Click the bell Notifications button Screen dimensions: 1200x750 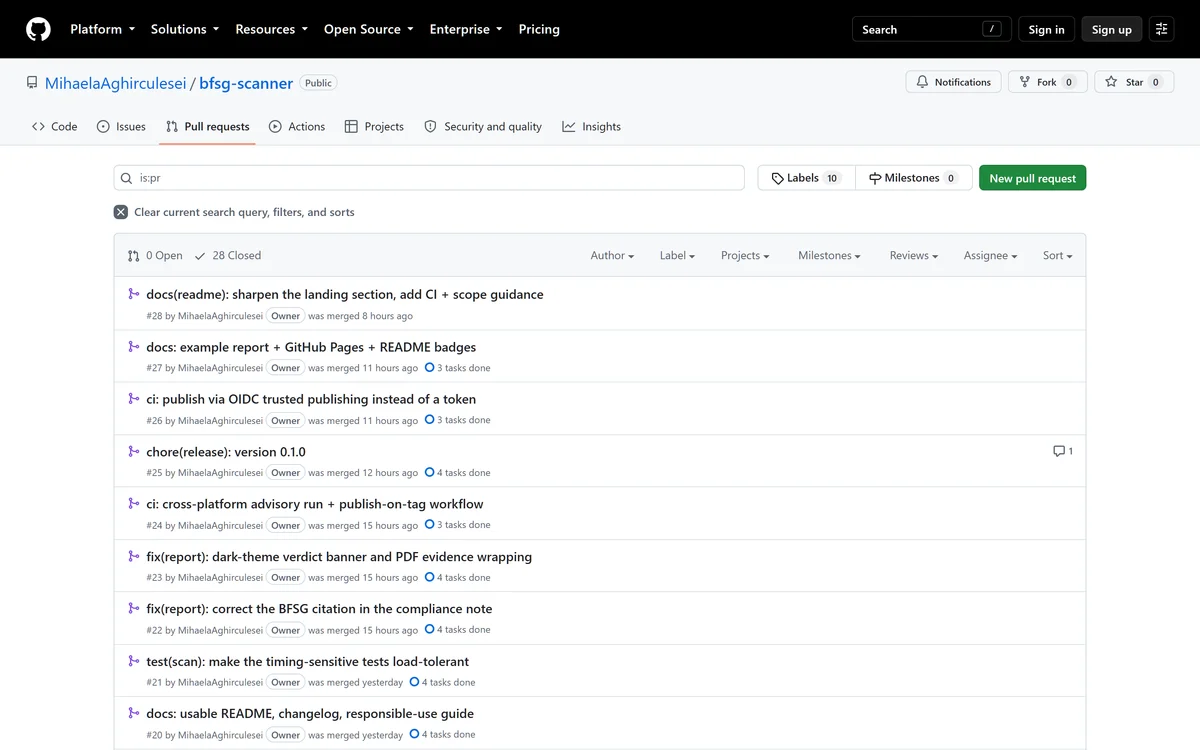953,82
